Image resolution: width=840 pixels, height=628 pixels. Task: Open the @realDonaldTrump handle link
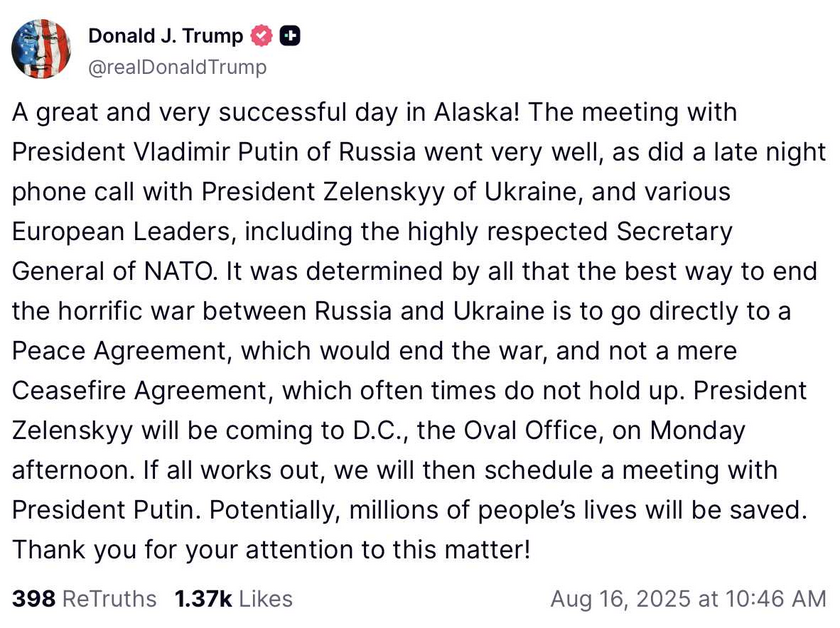pos(177,68)
